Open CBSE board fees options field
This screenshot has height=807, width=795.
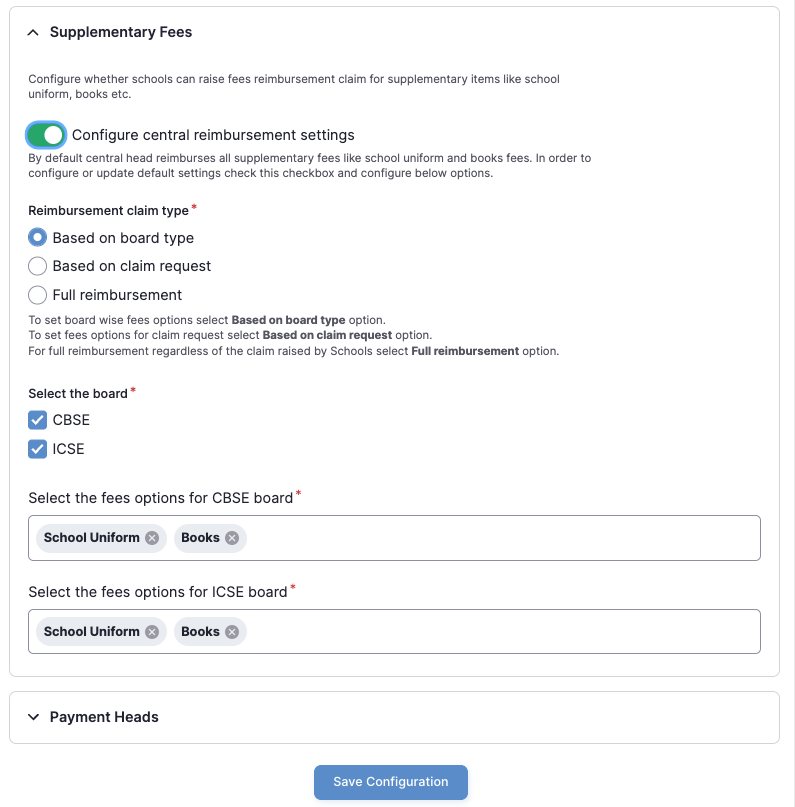pyautogui.click(x=500, y=538)
